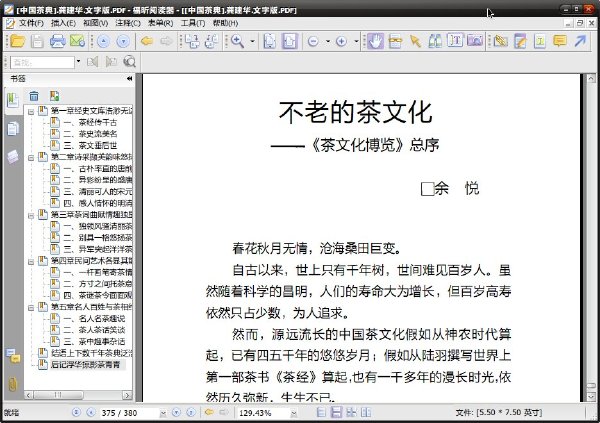Select the bookmark 二、茶史流美名
This screenshot has width=600, height=423.
tap(90, 134)
